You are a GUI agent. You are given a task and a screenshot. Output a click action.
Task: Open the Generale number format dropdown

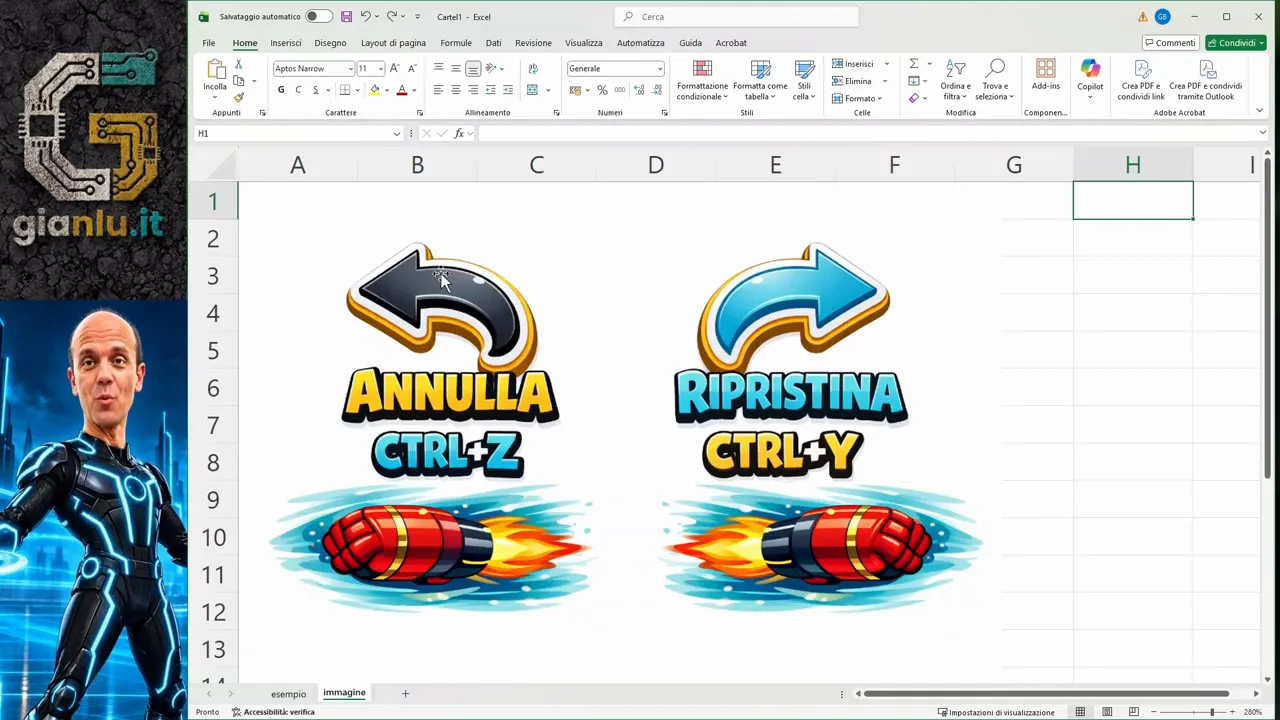tap(660, 69)
